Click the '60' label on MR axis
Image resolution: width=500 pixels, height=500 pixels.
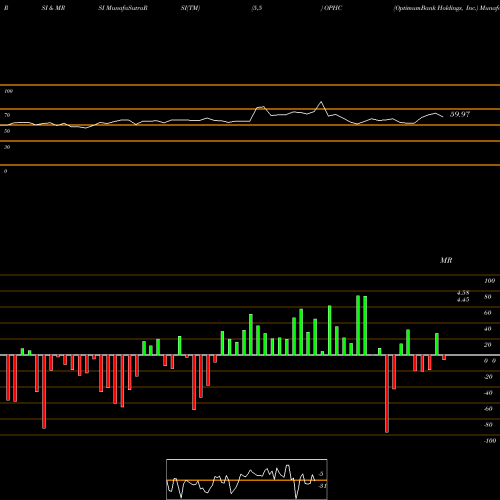coord(488,313)
